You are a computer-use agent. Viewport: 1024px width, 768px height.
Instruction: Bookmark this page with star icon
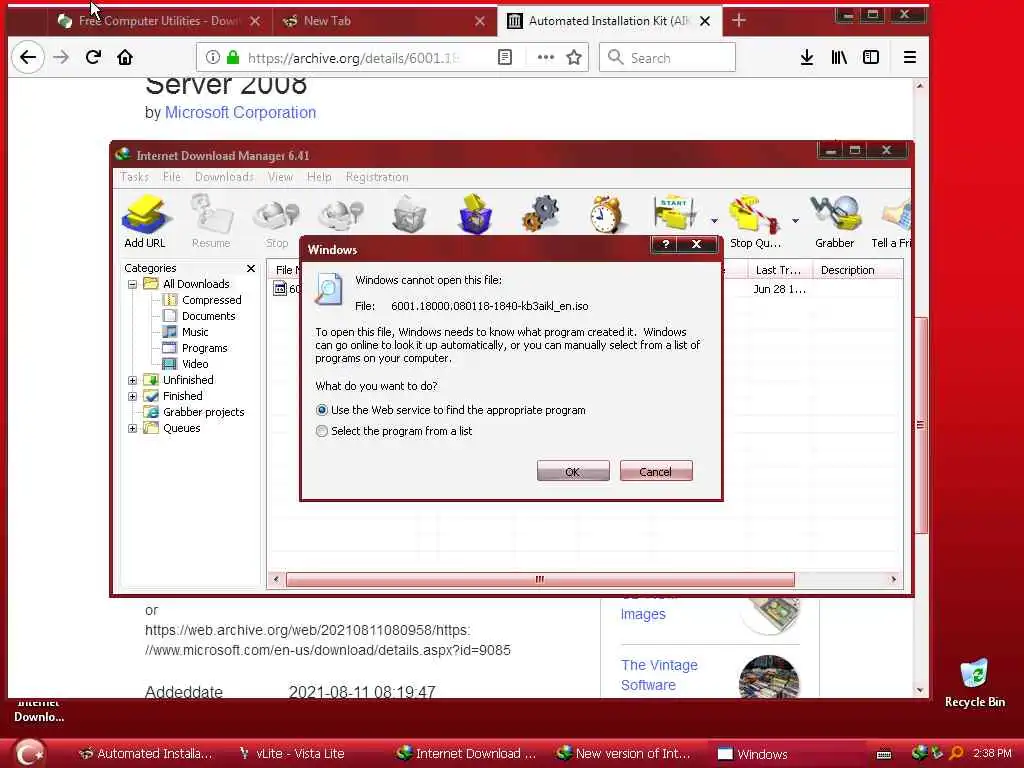(574, 57)
